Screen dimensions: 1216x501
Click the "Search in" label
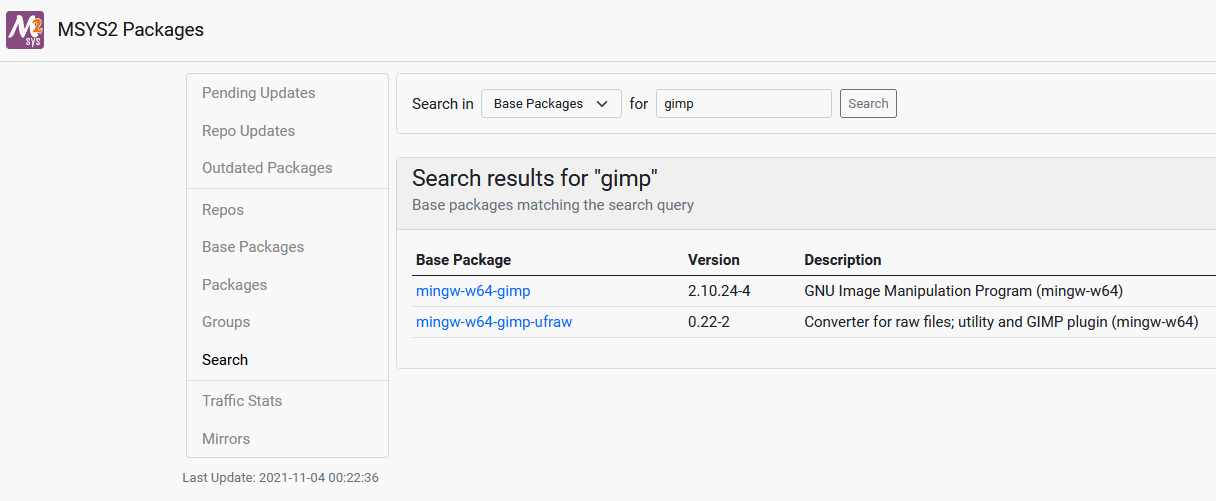[x=443, y=104]
